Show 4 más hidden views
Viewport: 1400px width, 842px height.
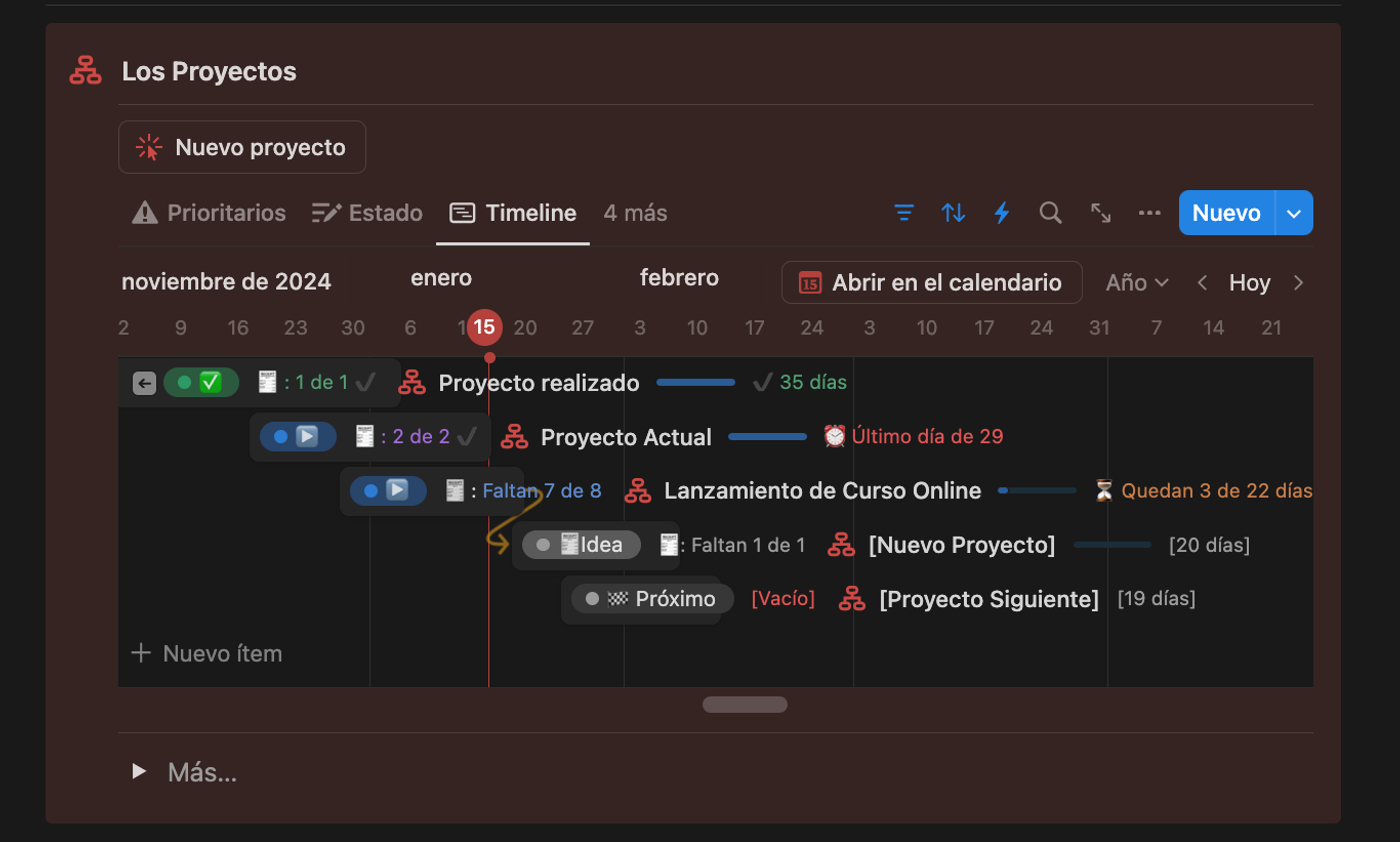pos(635,213)
